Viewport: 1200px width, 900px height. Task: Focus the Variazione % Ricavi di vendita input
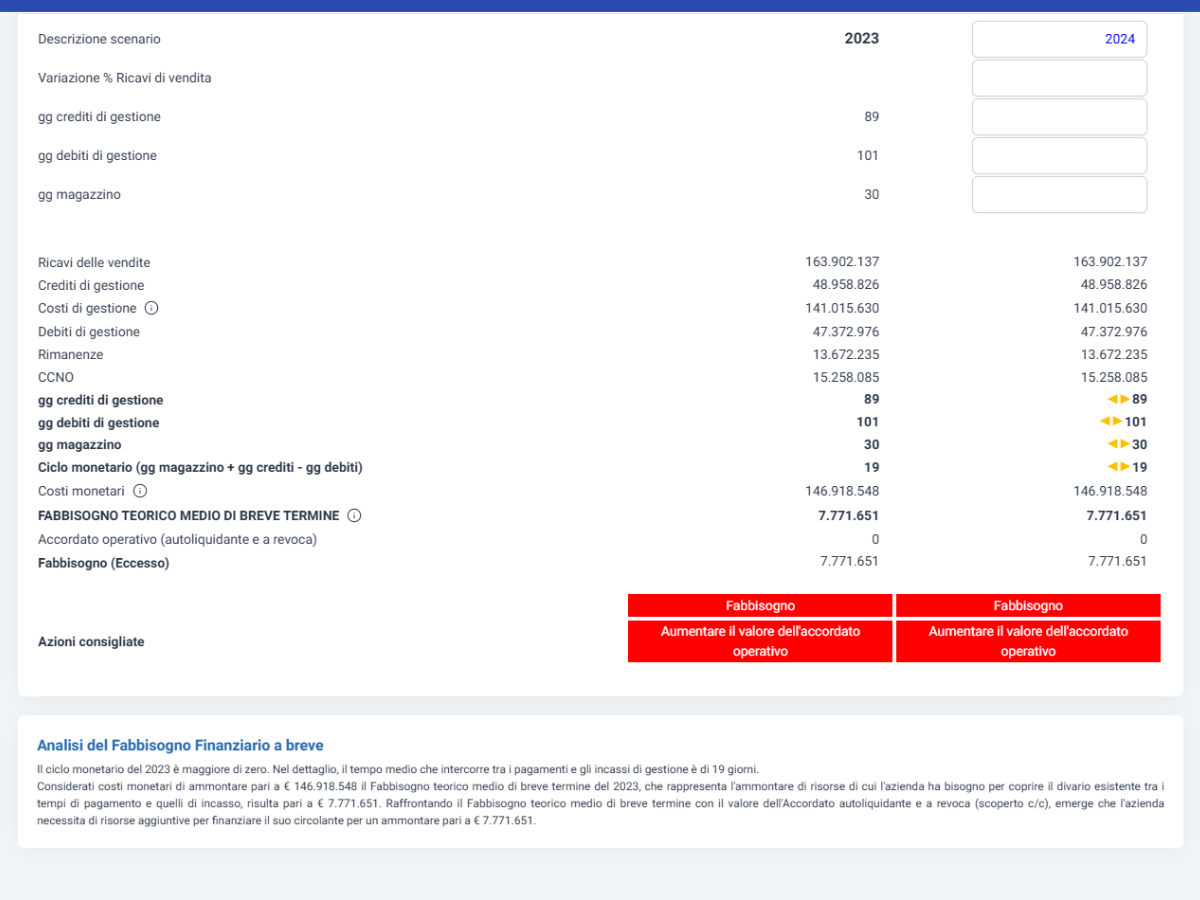tap(1059, 78)
